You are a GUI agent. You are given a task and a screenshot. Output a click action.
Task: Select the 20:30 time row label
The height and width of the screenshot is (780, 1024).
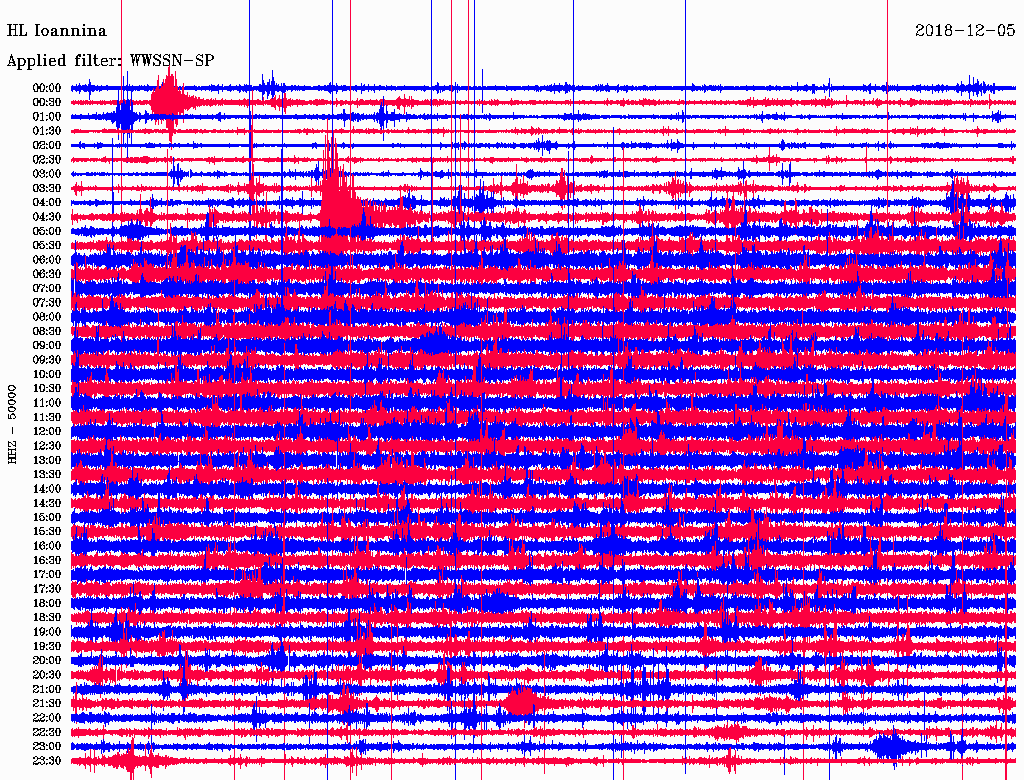point(47,675)
